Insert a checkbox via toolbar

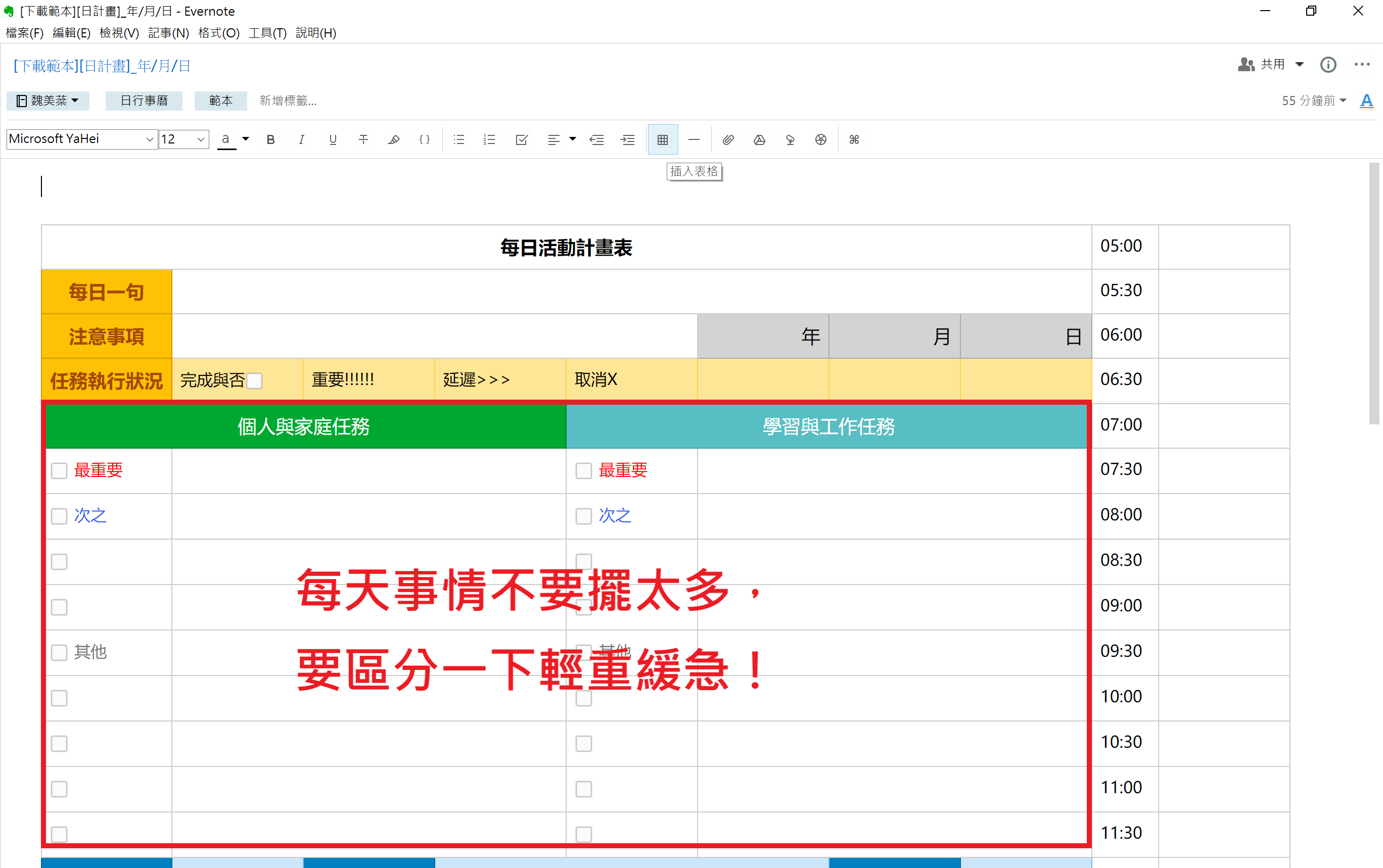point(521,139)
